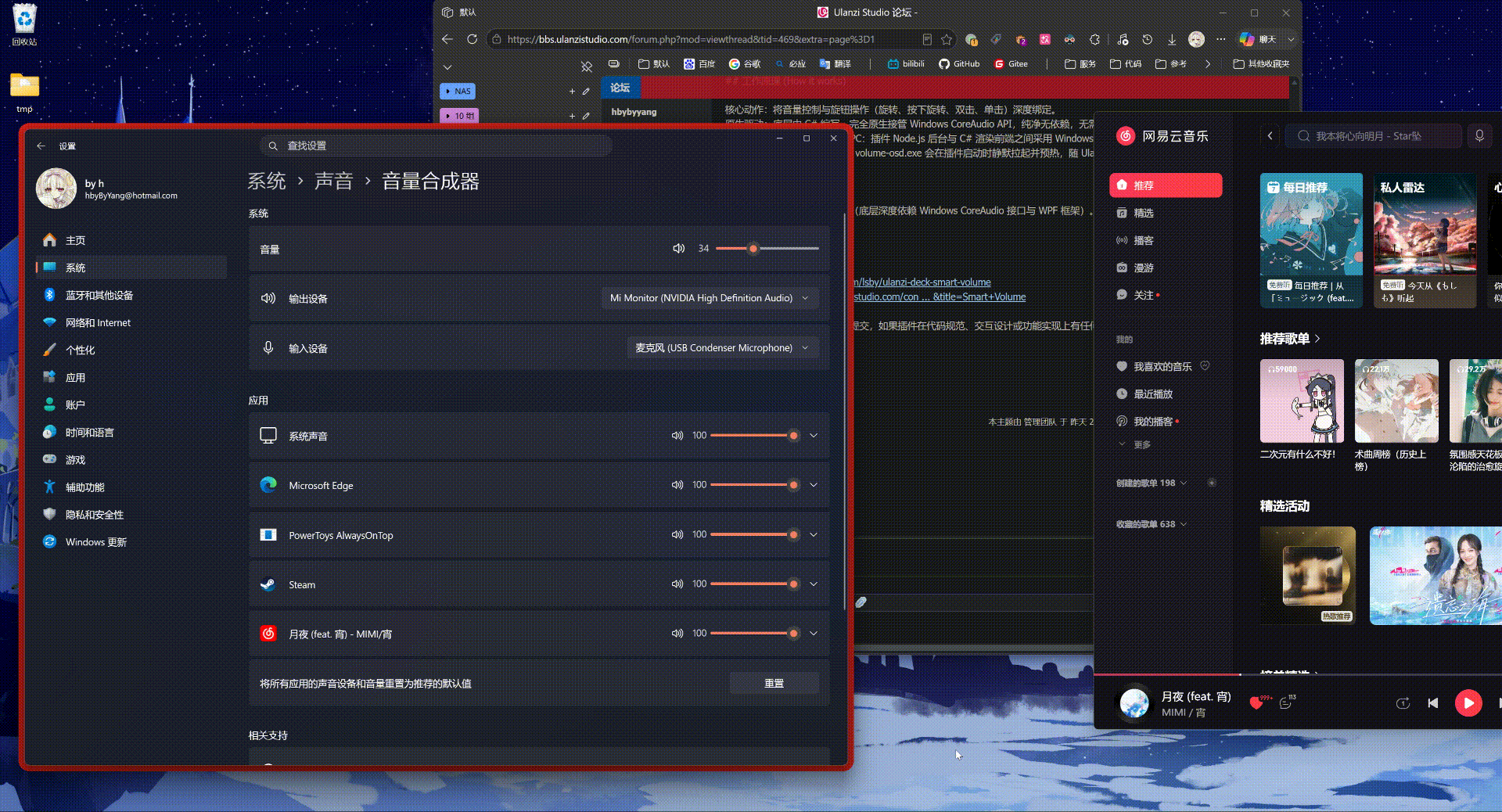1502x812 pixels.
Task: Open the 输出设备 Mi Monitor dropdown
Action: 710,298
